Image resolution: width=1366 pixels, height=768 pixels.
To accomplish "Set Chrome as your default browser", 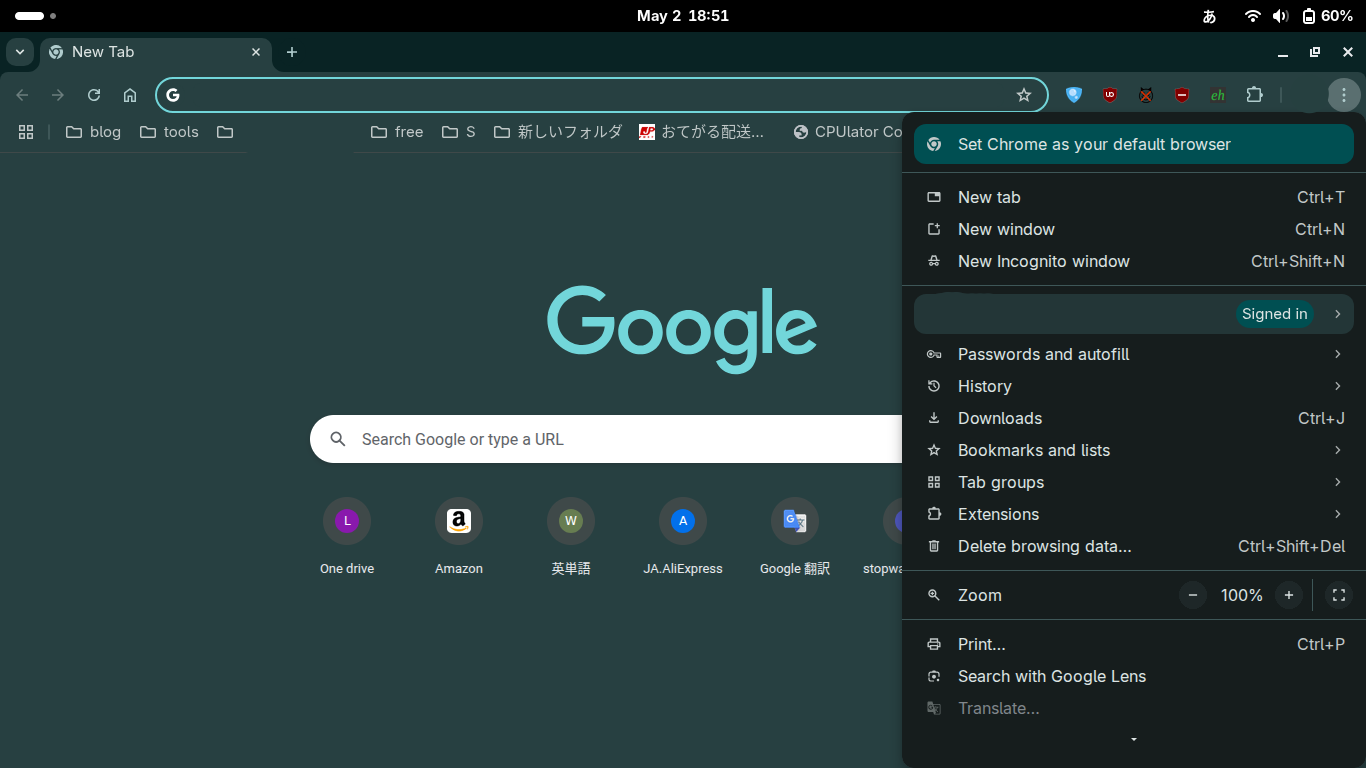I will click(1134, 144).
